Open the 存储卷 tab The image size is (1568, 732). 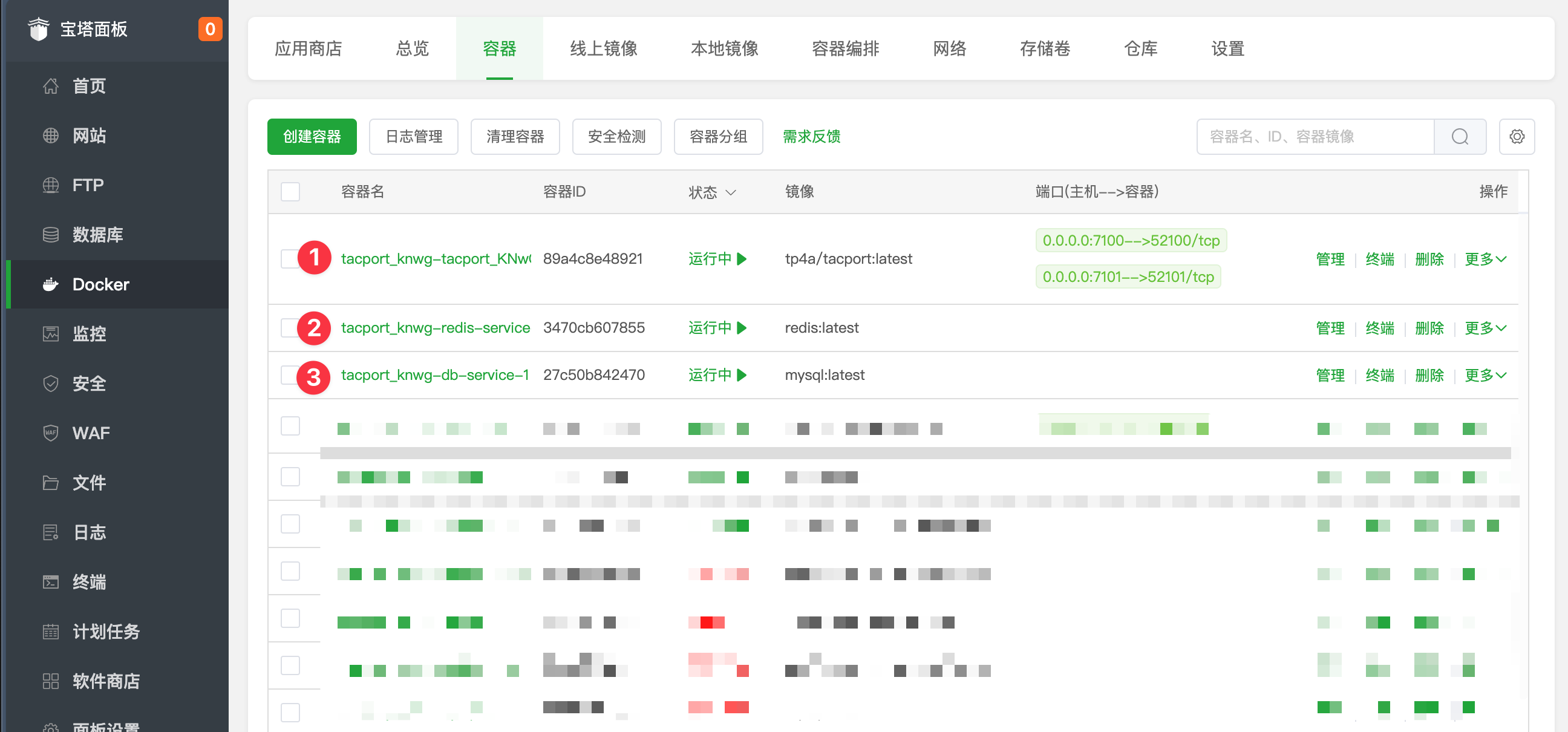[1045, 48]
